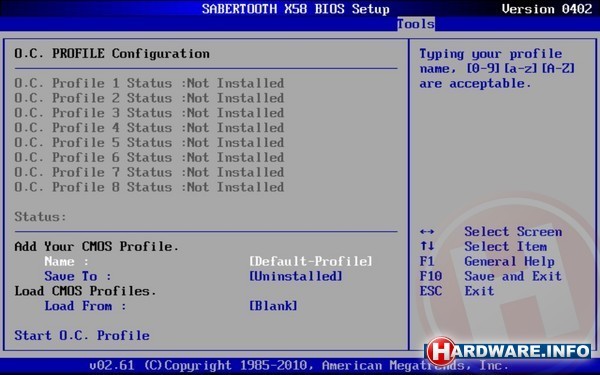Click the Typing your profile name help text
Screen dimensions: 600x375
click(x=497, y=69)
